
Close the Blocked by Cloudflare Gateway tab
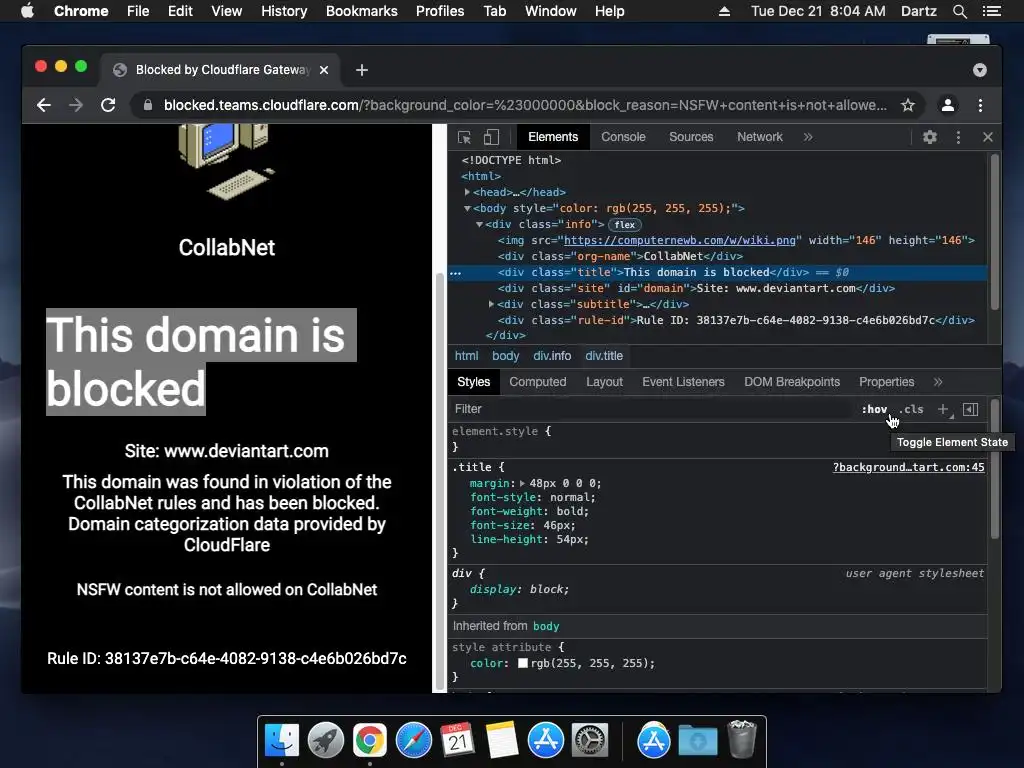point(324,70)
